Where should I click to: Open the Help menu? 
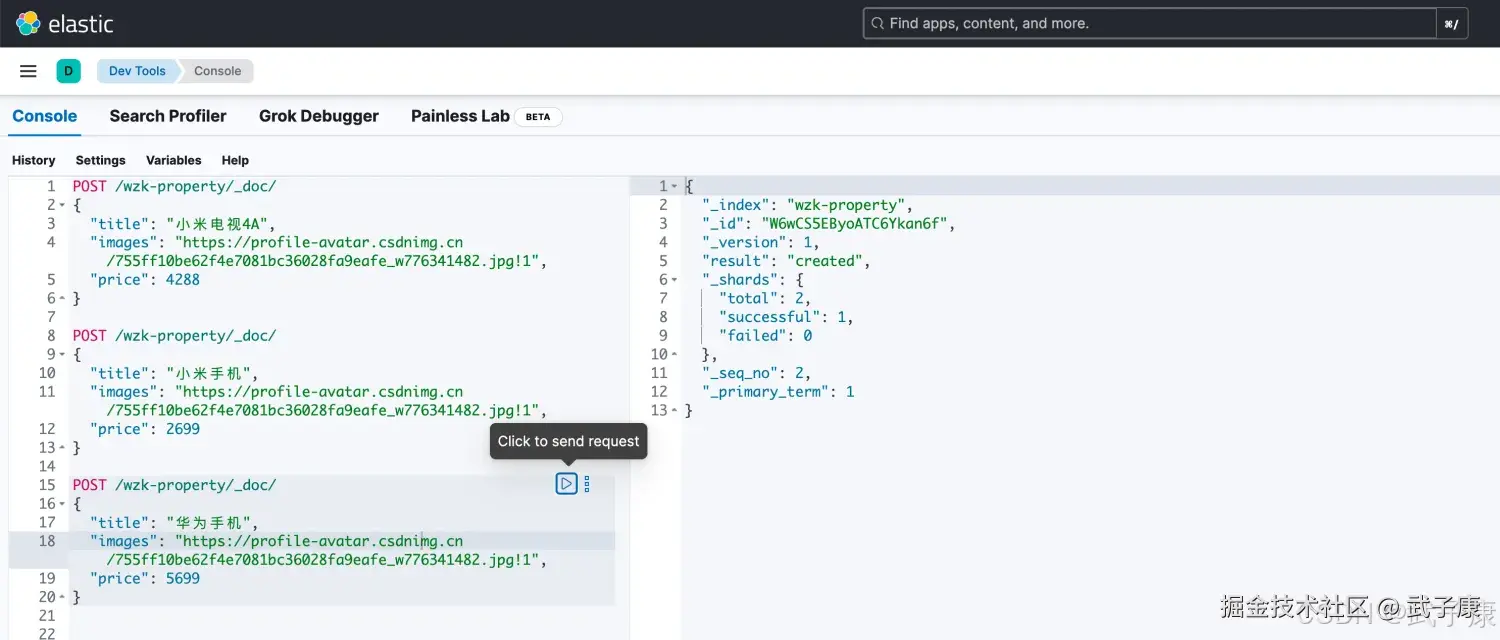coord(235,160)
